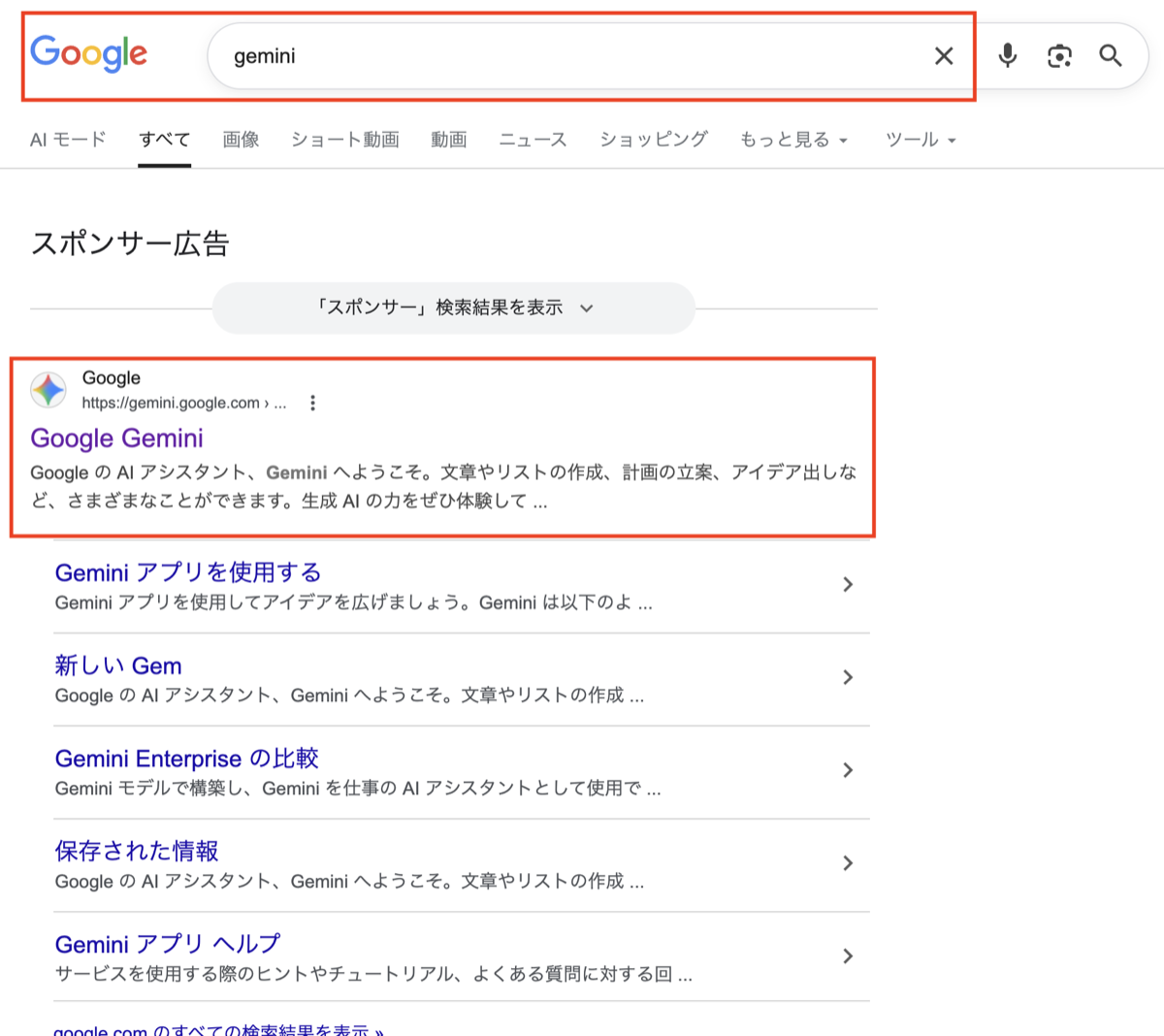Click the search magnifier icon
The width and height of the screenshot is (1164, 1036).
tap(1110, 55)
